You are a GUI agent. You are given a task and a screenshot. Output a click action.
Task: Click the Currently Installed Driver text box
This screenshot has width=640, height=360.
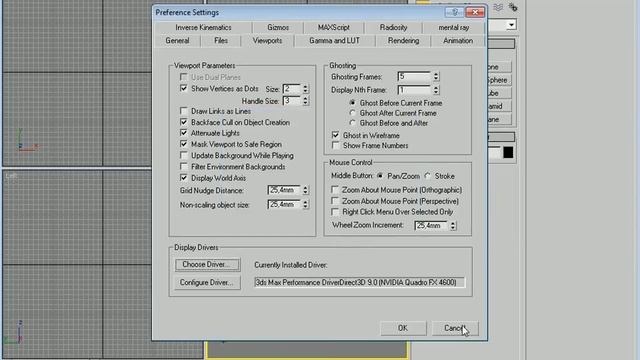click(360, 282)
